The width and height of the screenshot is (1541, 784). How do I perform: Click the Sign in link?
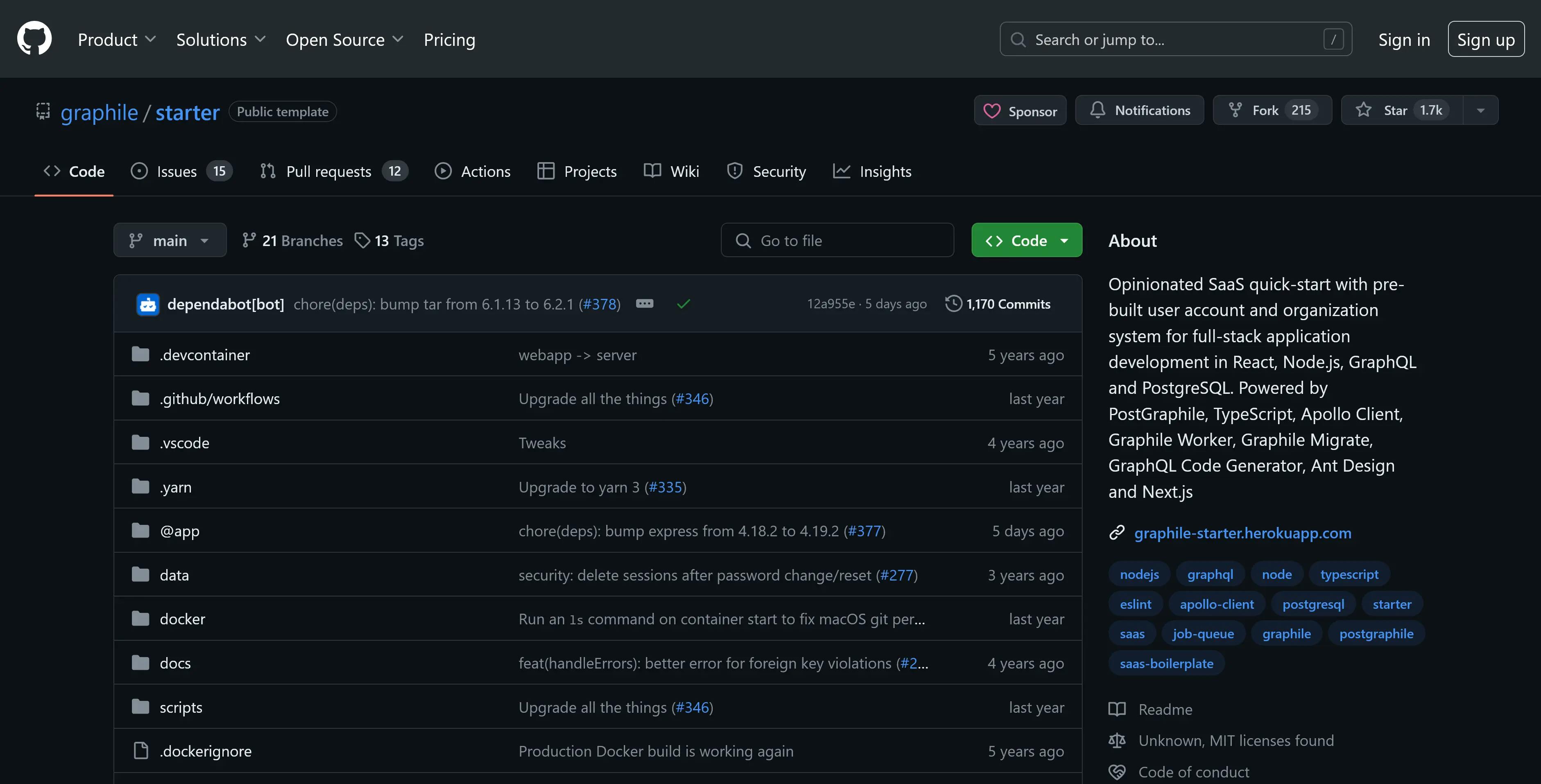pos(1404,39)
